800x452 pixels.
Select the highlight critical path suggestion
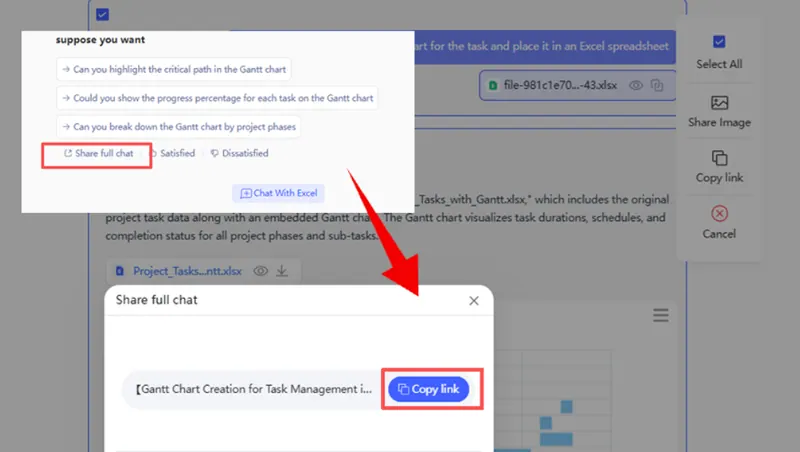click(175, 70)
